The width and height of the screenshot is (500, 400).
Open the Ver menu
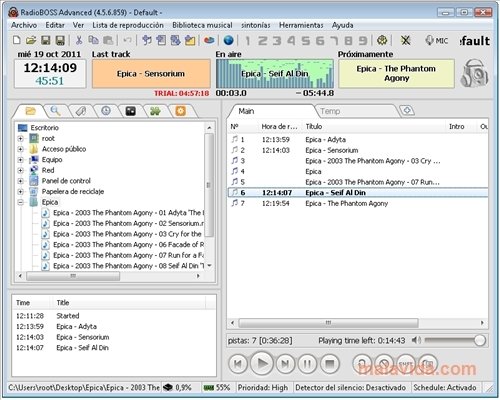[78, 25]
